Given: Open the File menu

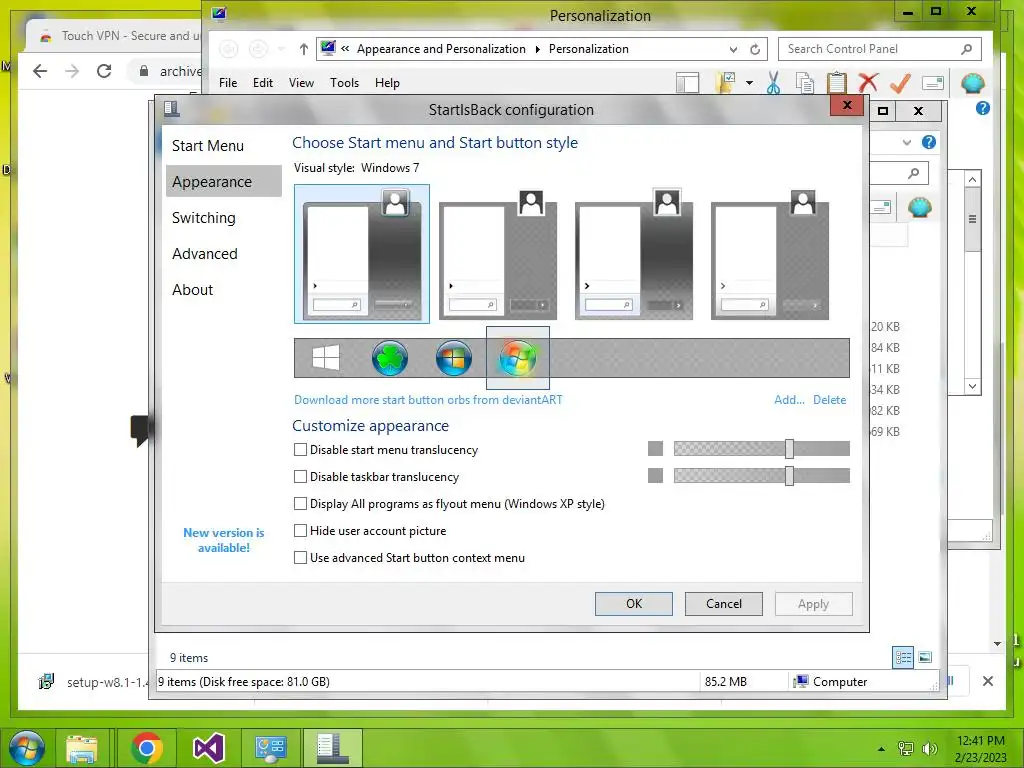Looking at the screenshot, I should [x=228, y=83].
